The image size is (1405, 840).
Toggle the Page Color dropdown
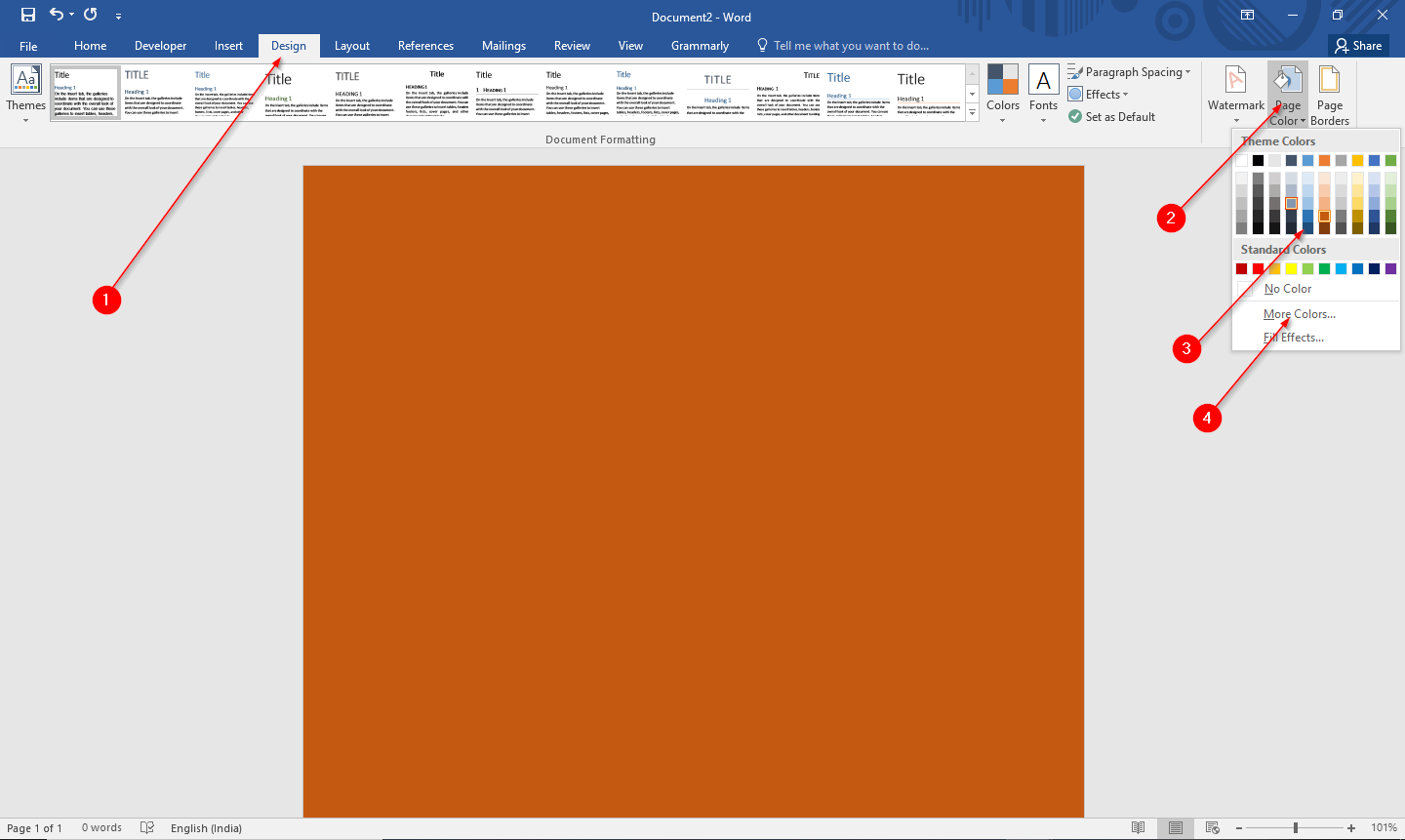click(1288, 94)
